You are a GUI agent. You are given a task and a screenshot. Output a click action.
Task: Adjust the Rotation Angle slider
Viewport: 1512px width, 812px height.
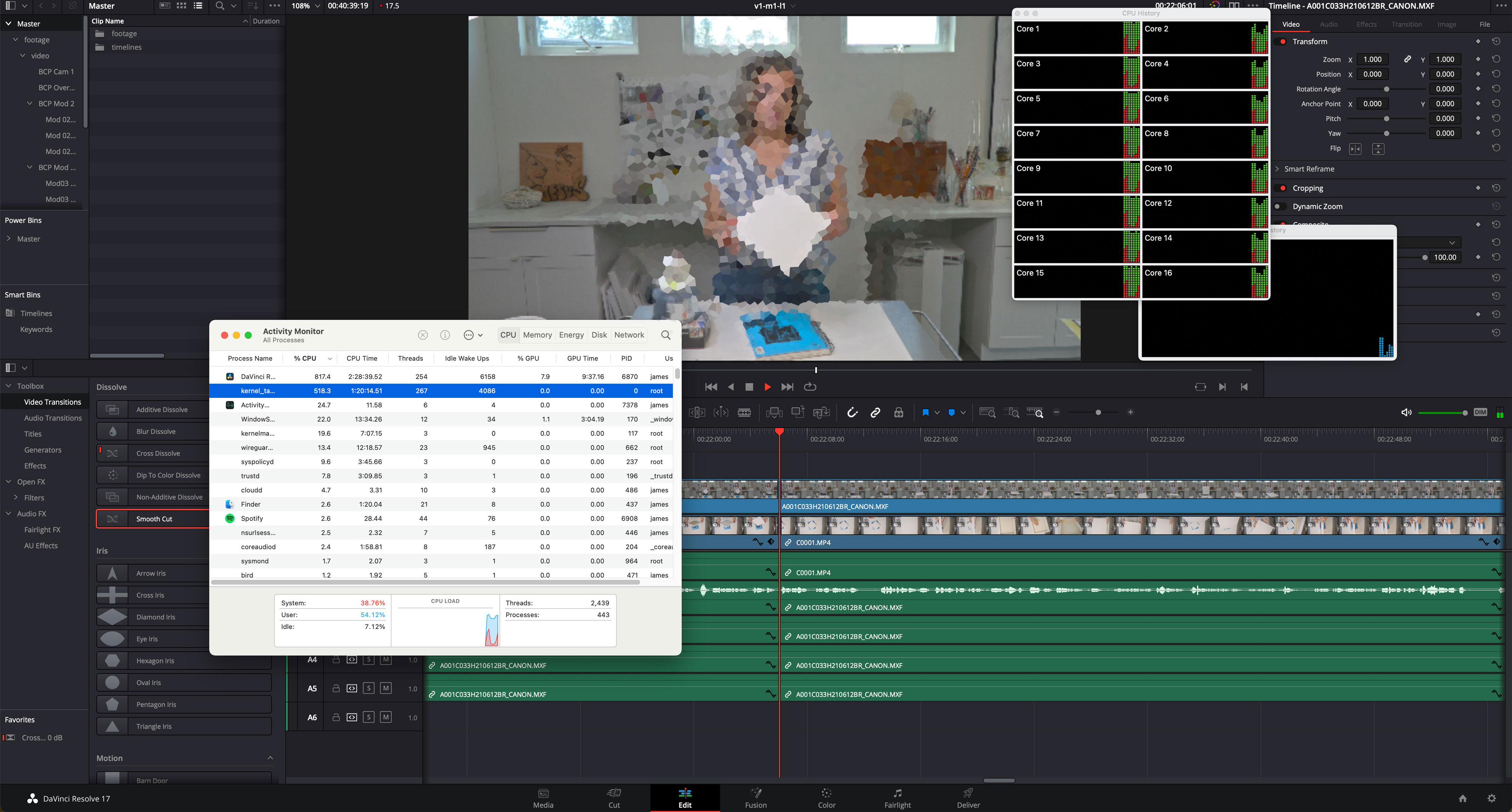coord(1386,89)
